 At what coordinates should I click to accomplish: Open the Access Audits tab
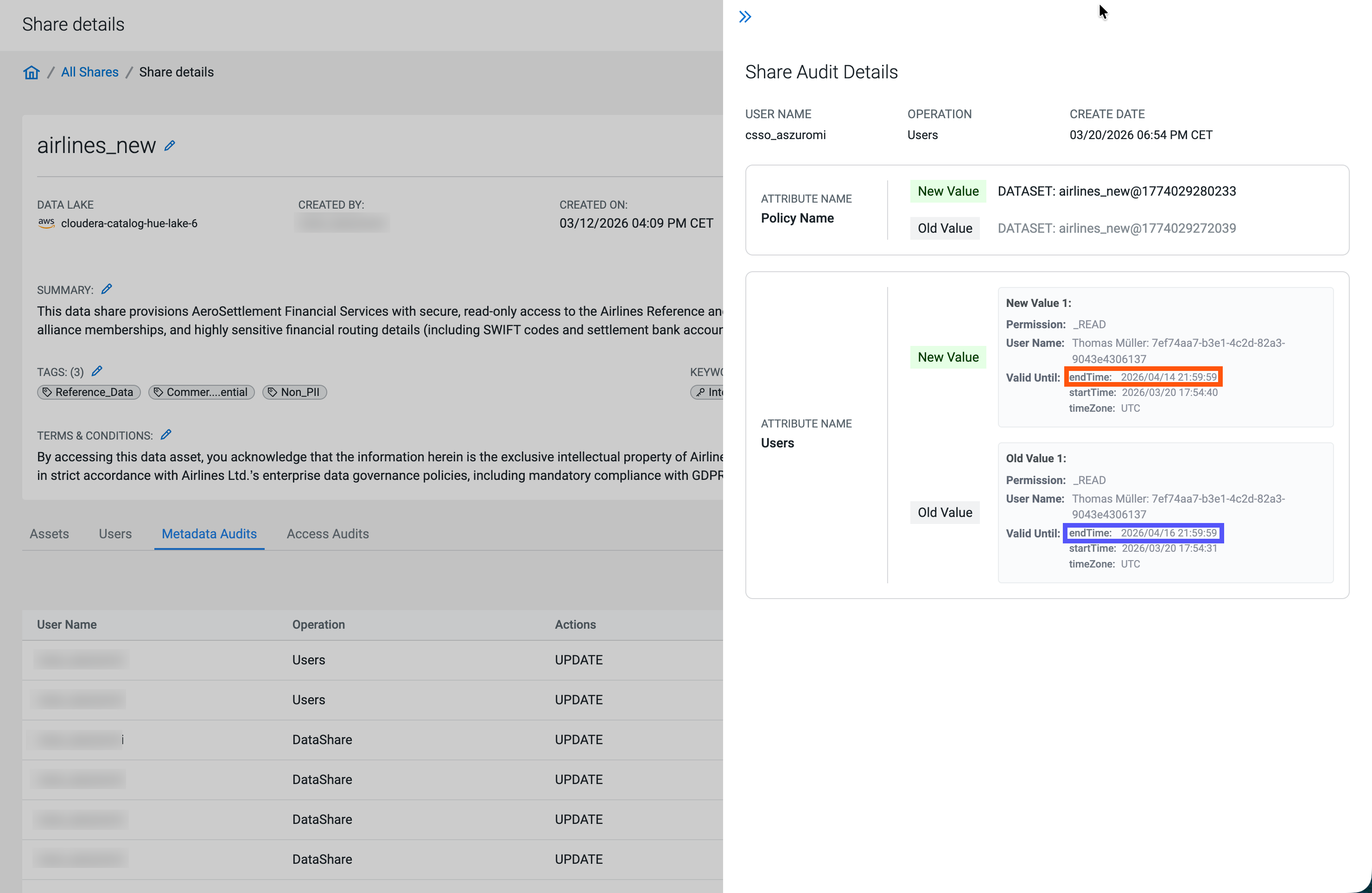[x=327, y=534]
